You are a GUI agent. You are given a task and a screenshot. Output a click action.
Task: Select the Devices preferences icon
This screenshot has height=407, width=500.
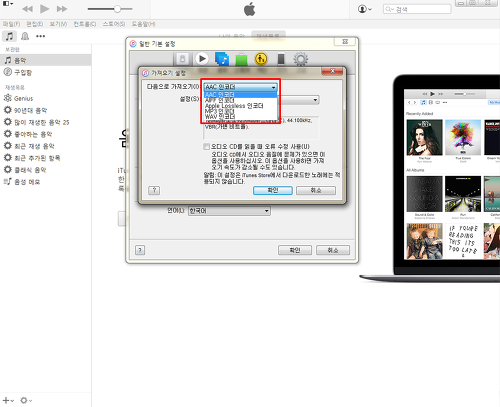(x=281, y=59)
